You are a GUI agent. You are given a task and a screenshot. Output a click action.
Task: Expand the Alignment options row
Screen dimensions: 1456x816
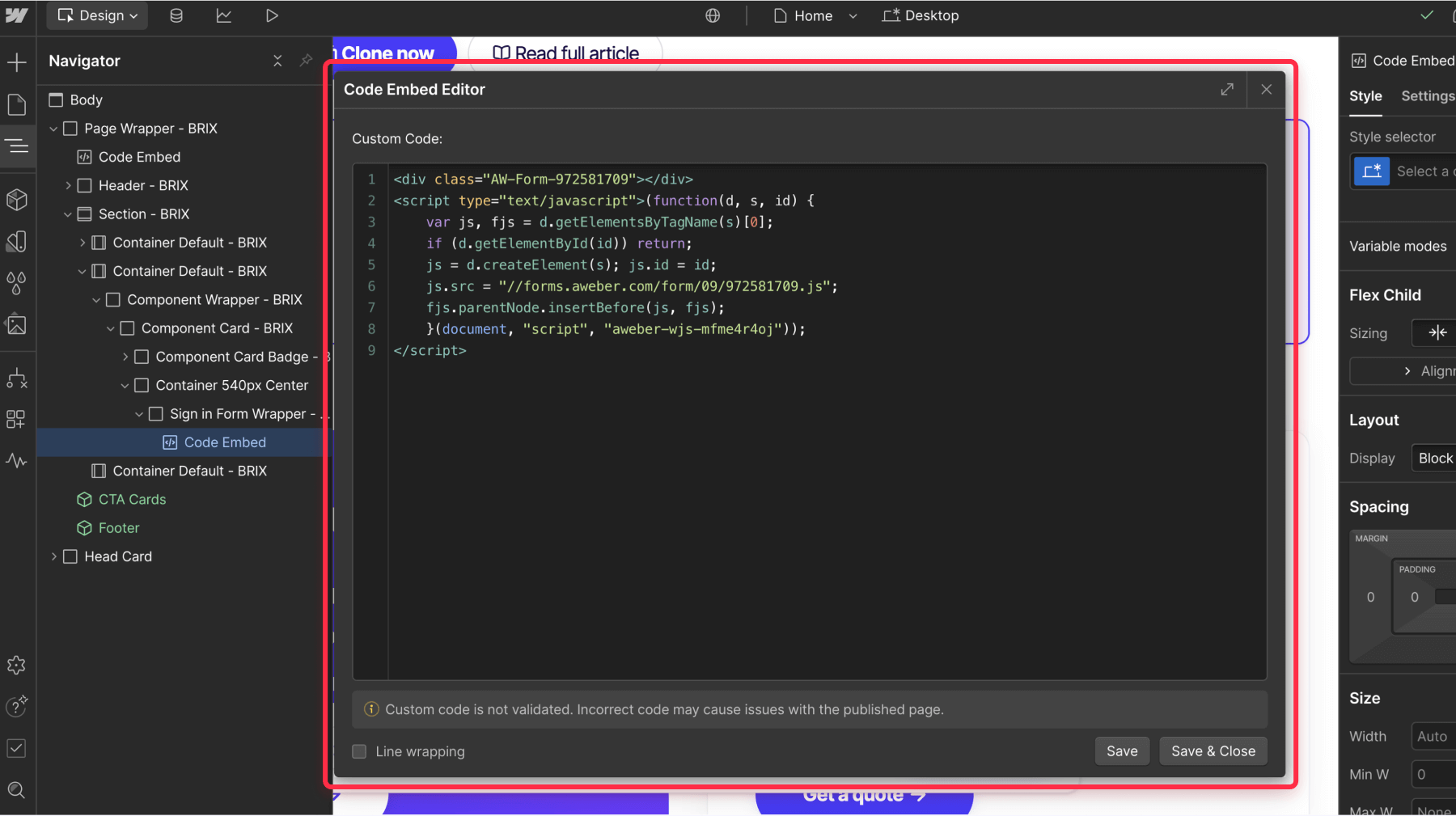tap(1404, 371)
